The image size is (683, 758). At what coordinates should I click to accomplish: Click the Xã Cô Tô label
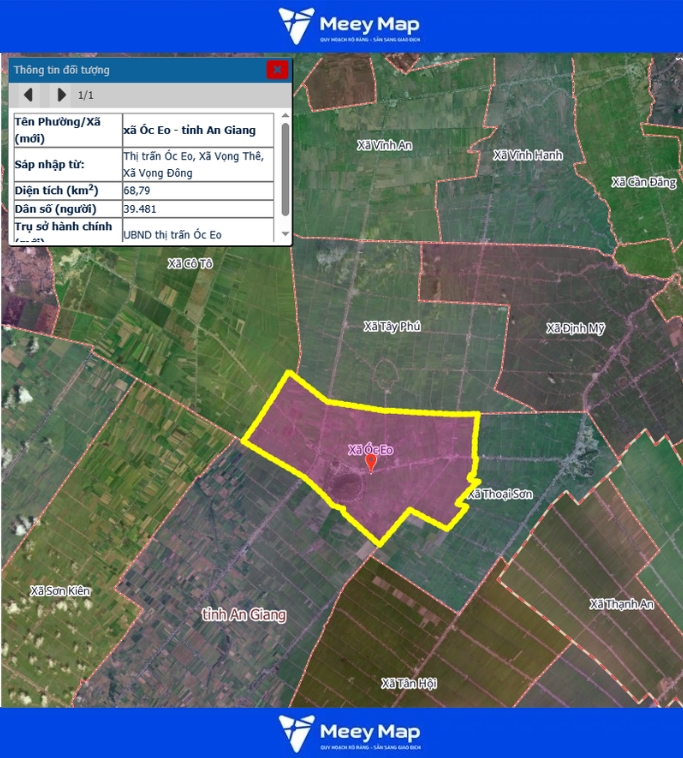191,263
